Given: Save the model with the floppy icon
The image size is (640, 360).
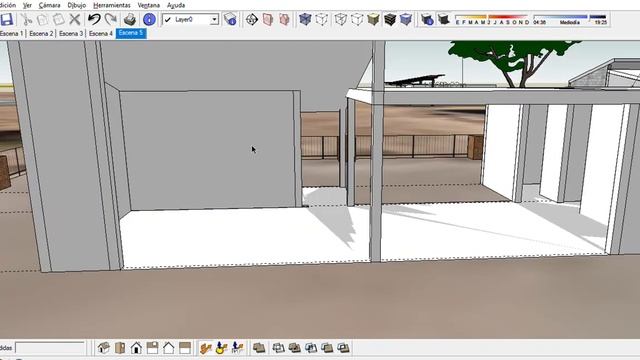Looking at the screenshot, I should pos(7,19).
